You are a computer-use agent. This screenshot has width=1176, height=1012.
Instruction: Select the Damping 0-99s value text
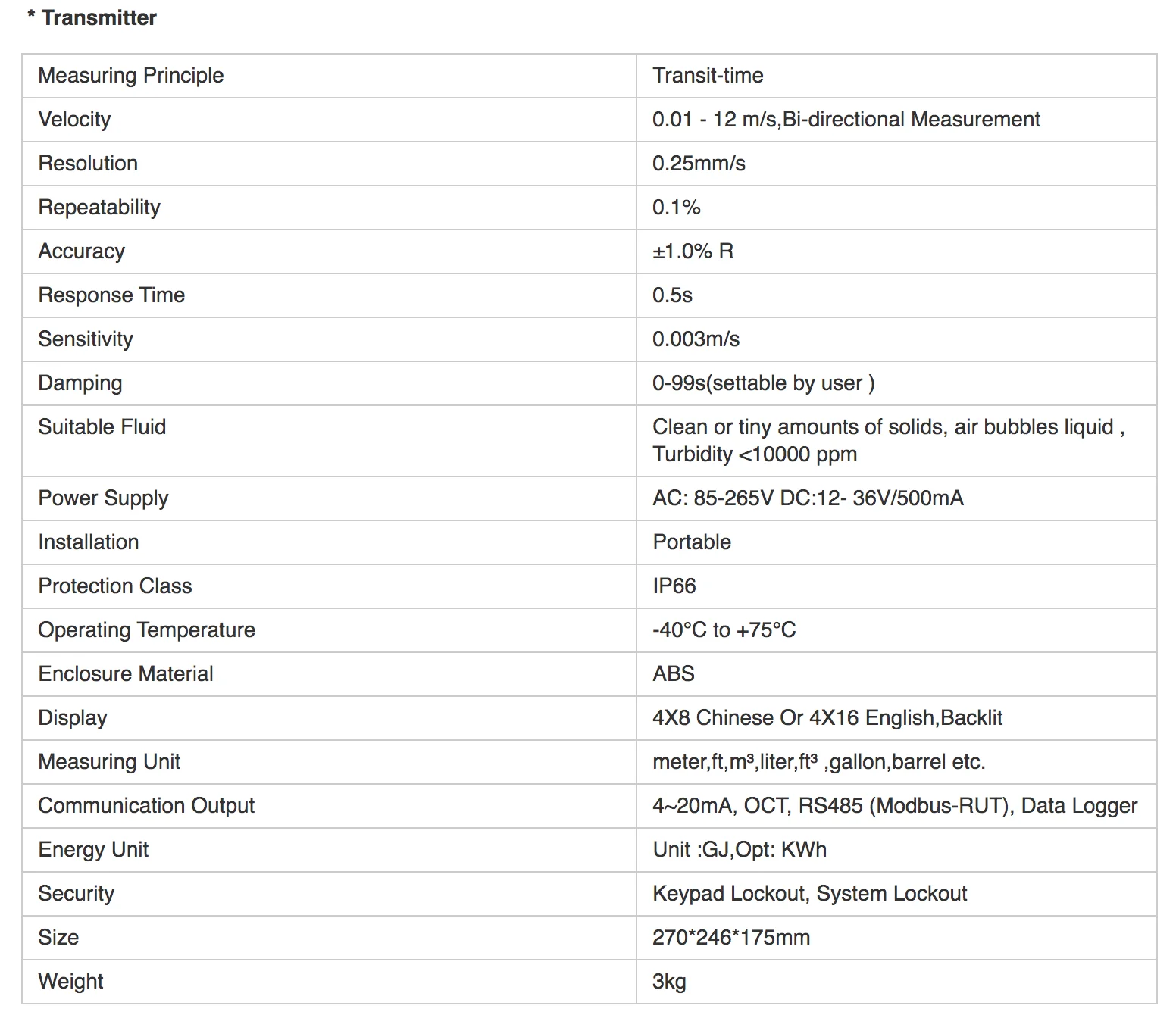[763, 383]
